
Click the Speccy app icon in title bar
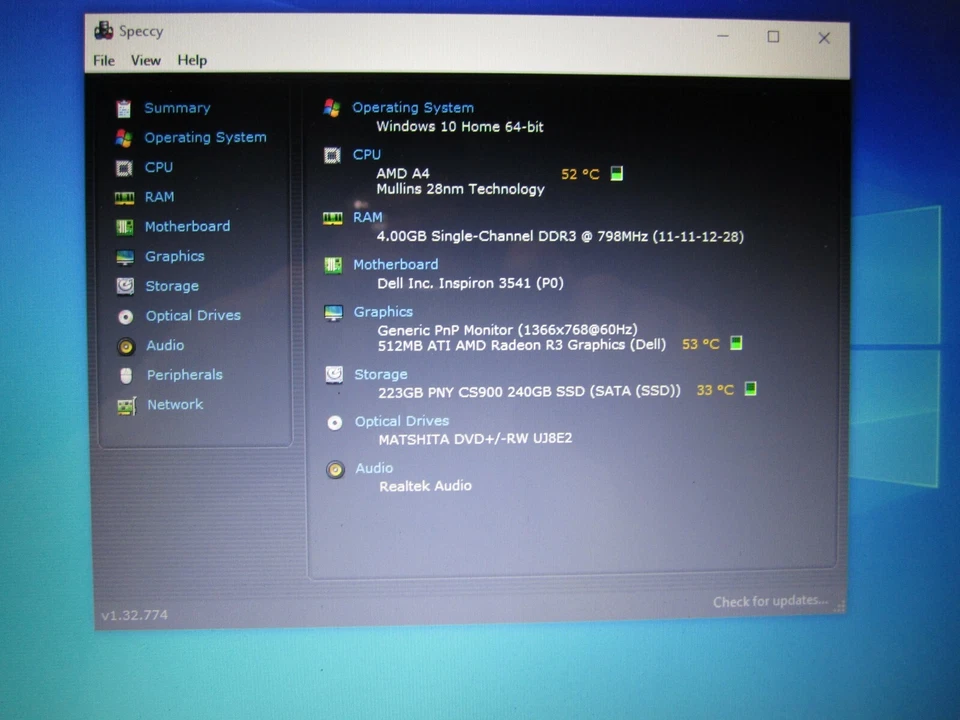tap(103, 30)
